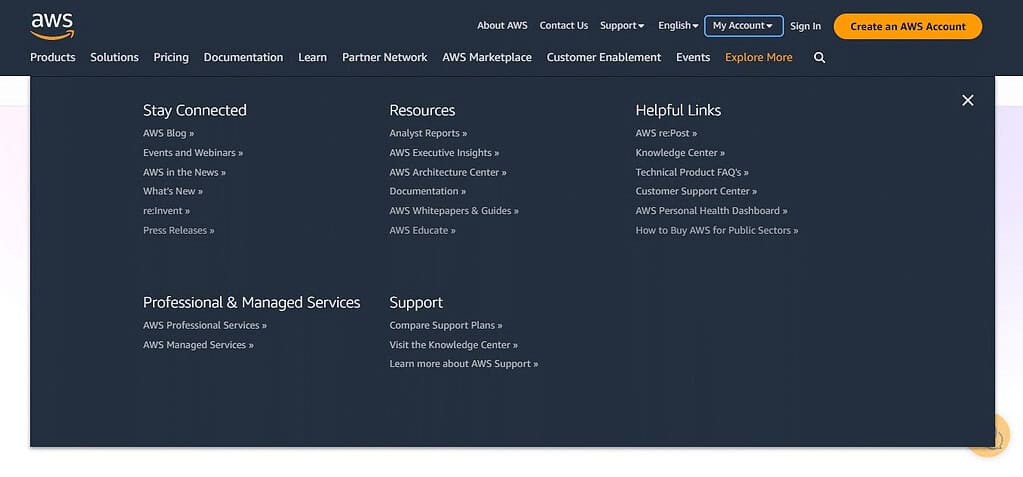Expand the My Account dropdown
Screen dimensions: 1023x477
point(744,25)
